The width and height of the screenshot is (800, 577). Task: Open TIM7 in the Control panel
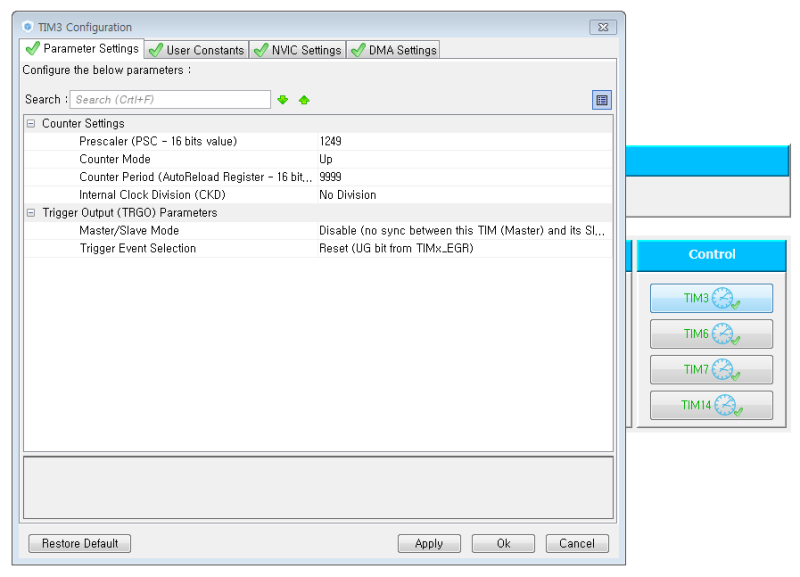(x=711, y=369)
